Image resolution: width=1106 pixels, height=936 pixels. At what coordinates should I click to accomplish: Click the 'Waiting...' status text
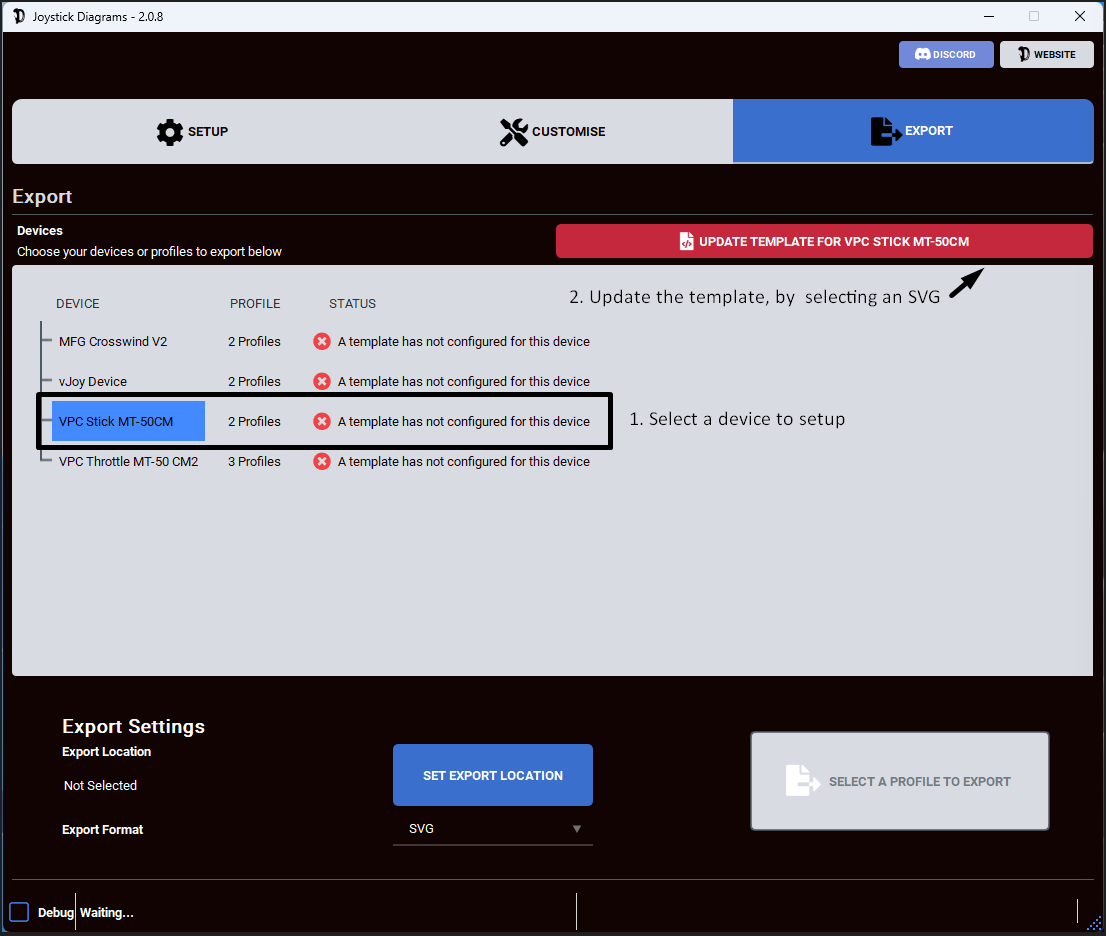(107, 913)
